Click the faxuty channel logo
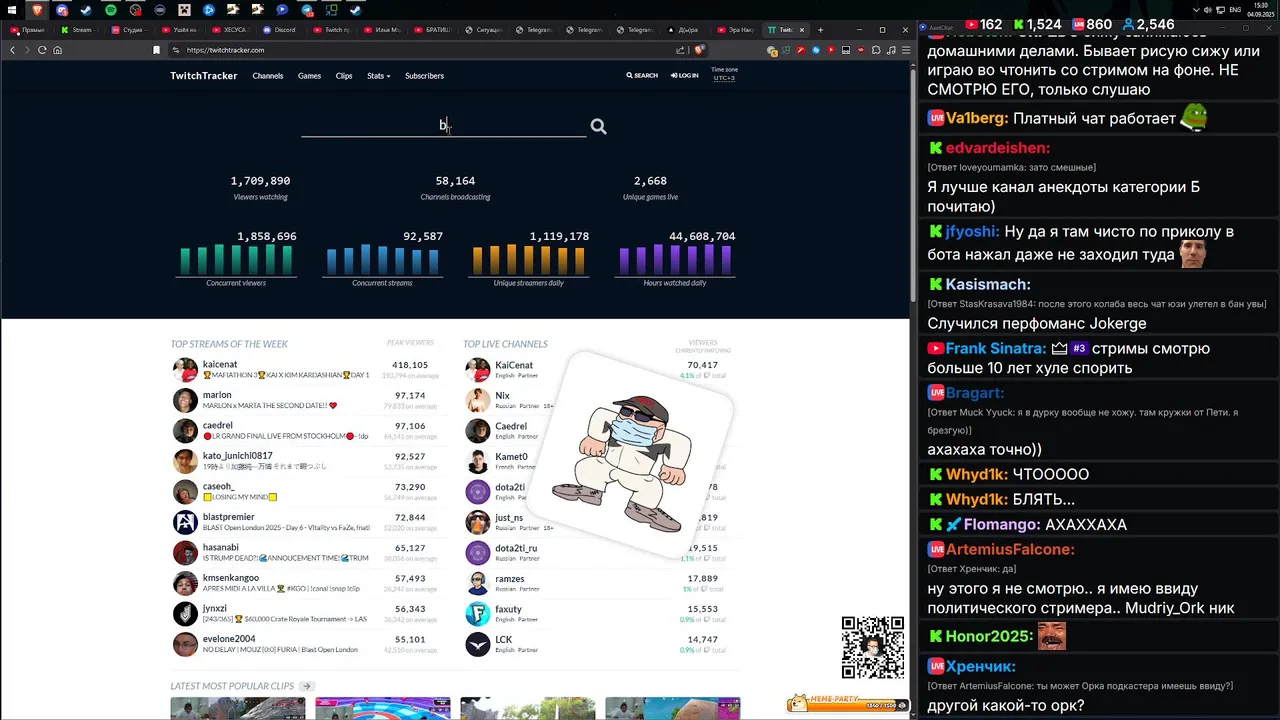The width and height of the screenshot is (1280, 720). 478,614
